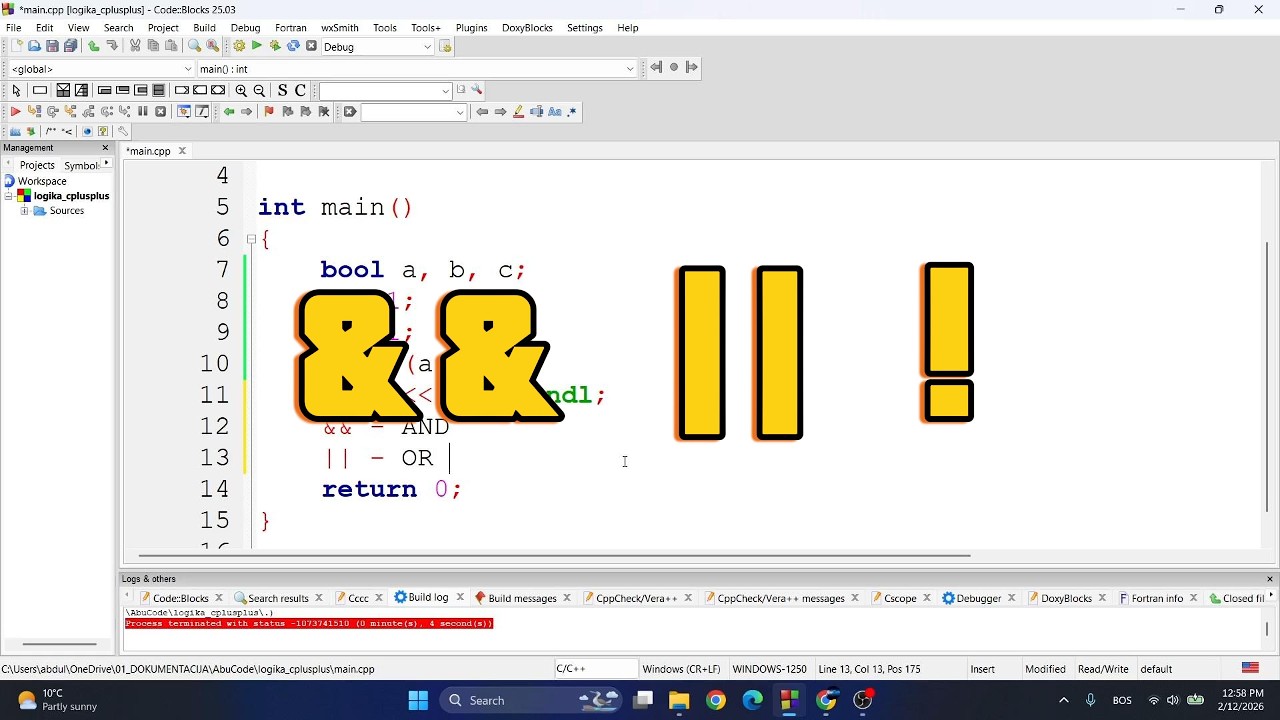Switch to the Search results tab
The image size is (1280, 720).
pyautogui.click(x=270, y=598)
